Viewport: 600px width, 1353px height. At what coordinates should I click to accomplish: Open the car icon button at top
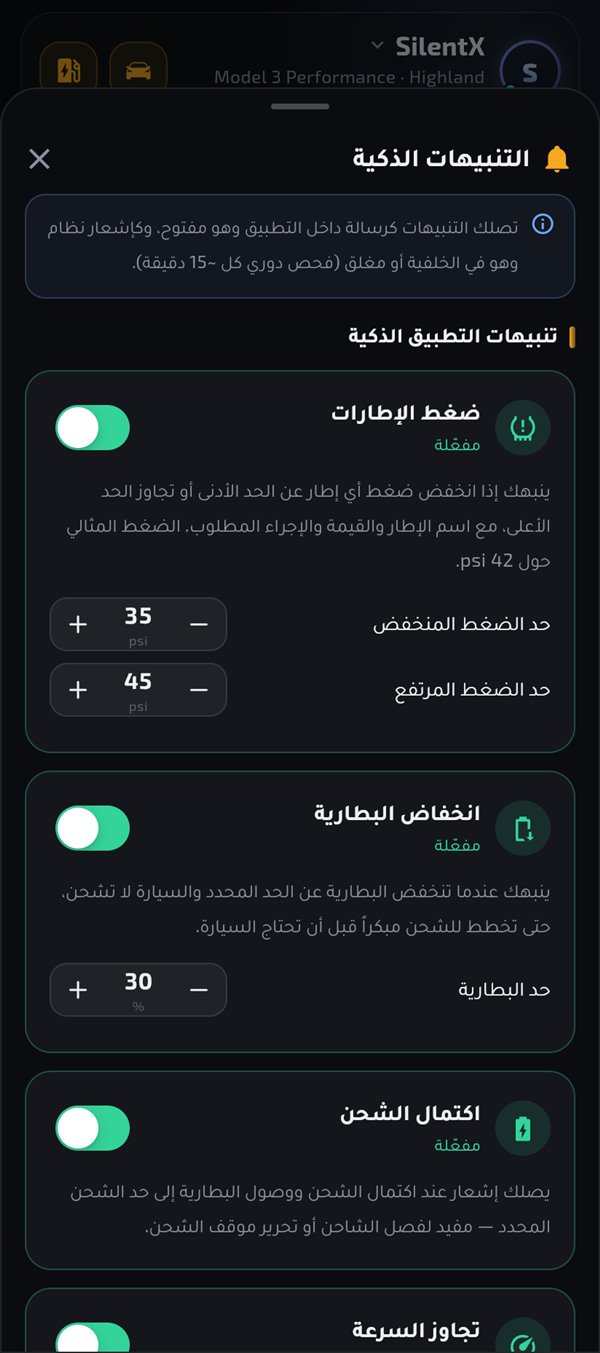[x=138, y=70]
